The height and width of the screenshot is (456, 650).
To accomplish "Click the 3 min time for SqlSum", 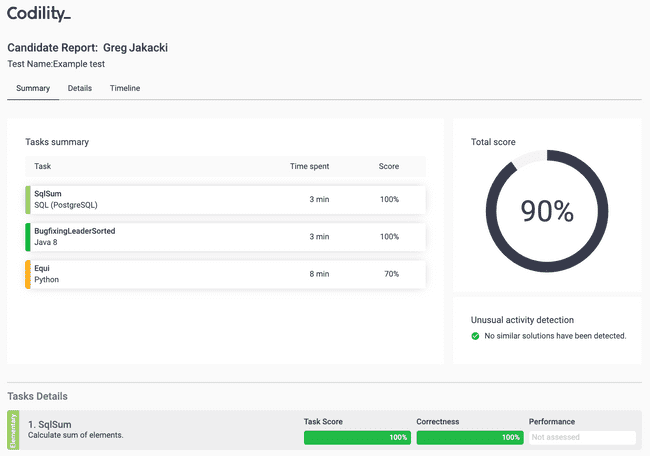I will click(319, 199).
